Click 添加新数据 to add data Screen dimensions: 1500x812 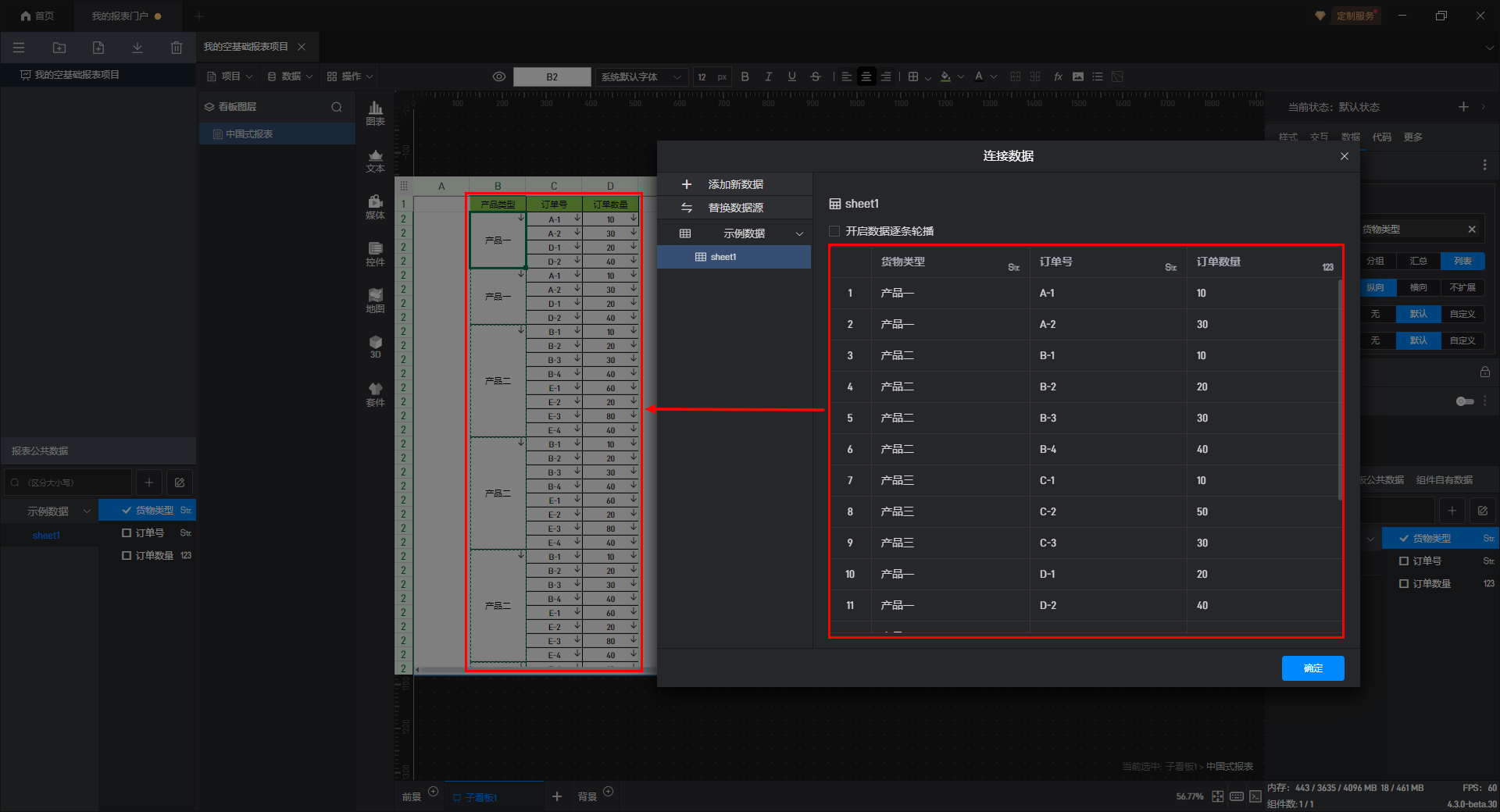point(735,184)
